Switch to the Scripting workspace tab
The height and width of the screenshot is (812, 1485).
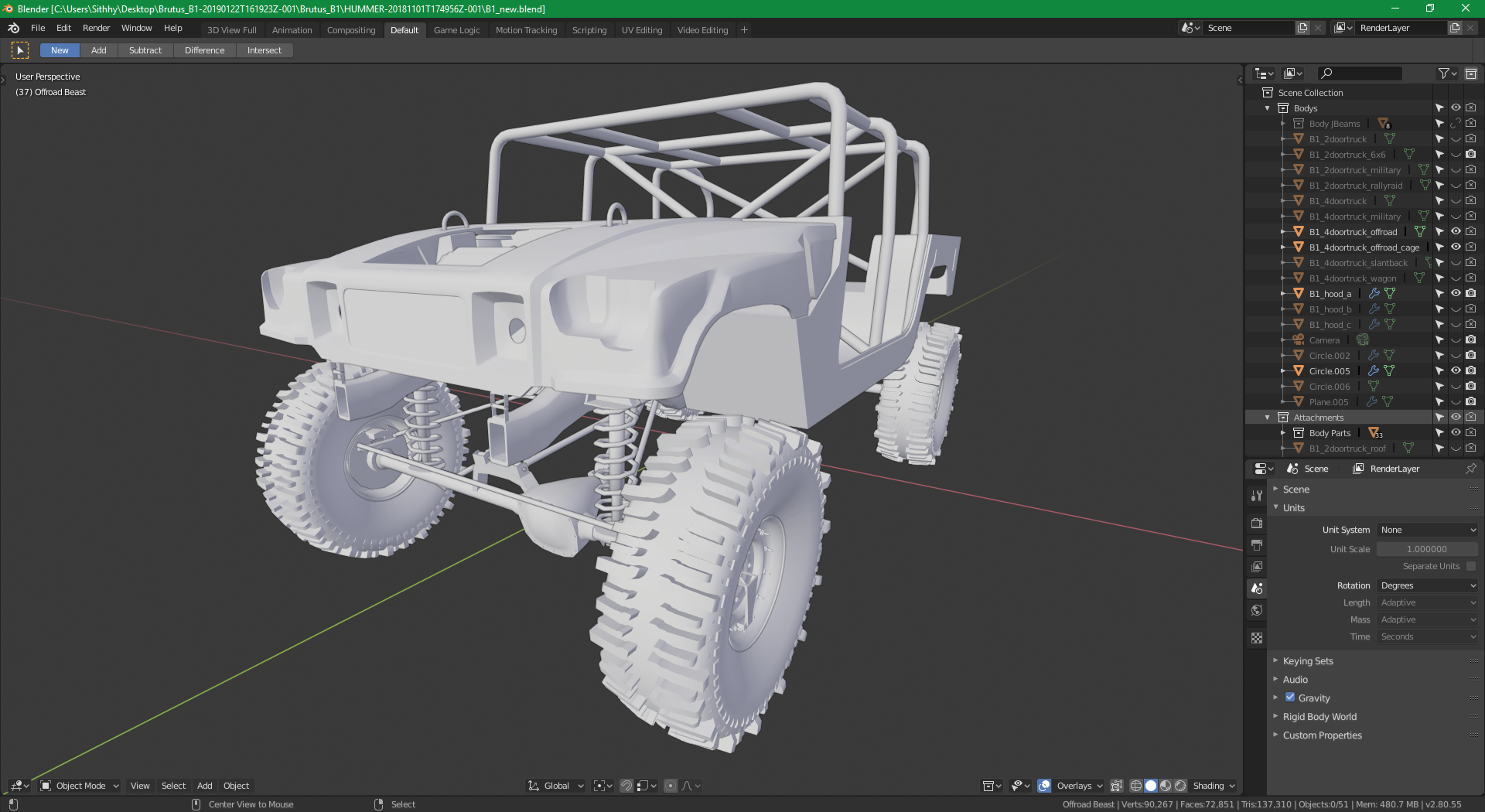(x=589, y=30)
